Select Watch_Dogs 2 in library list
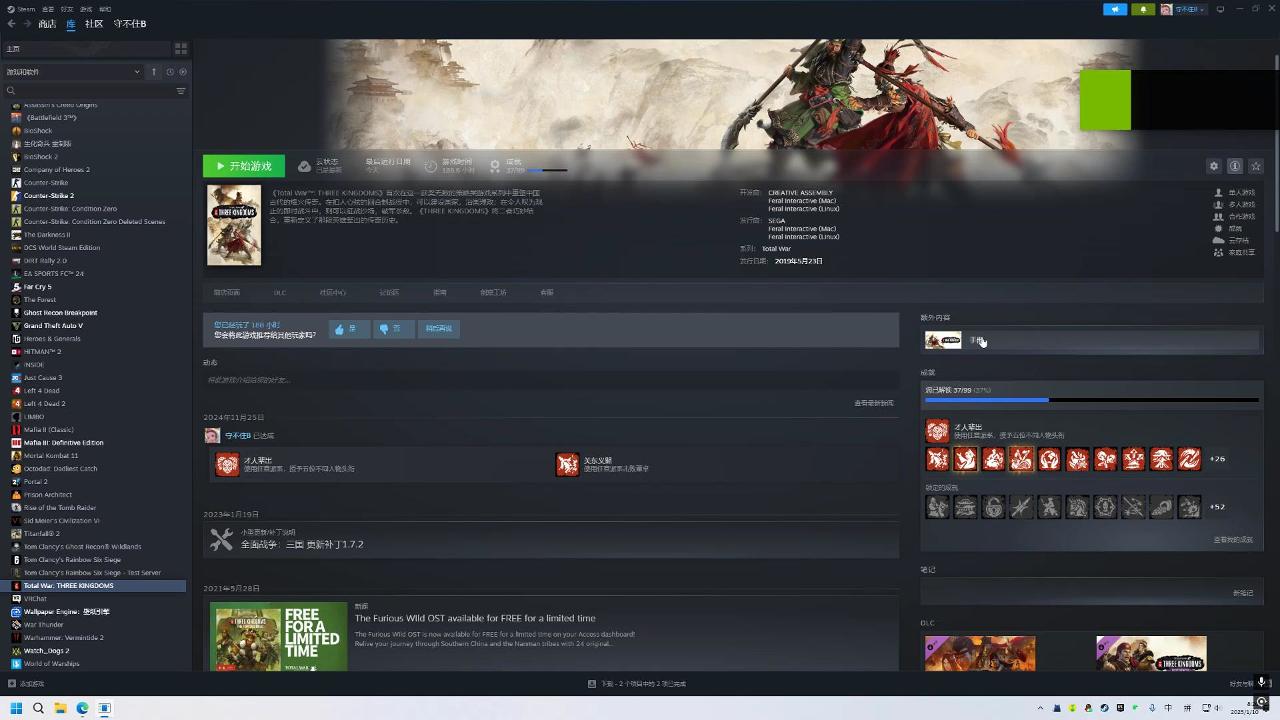The height and width of the screenshot is (720, 1280). 46,651
